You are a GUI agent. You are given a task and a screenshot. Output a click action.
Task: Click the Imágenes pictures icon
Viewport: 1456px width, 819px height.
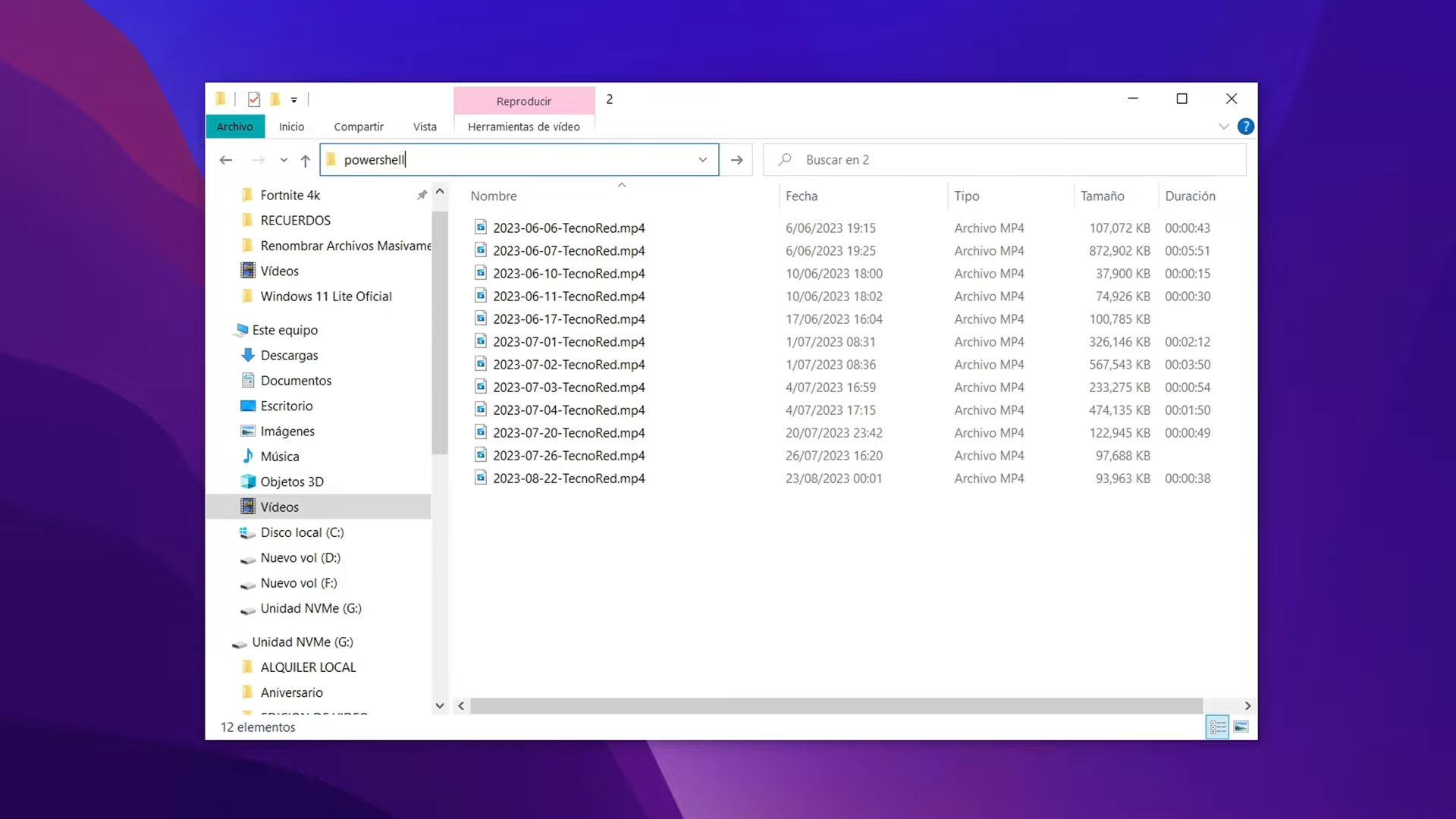248,431
